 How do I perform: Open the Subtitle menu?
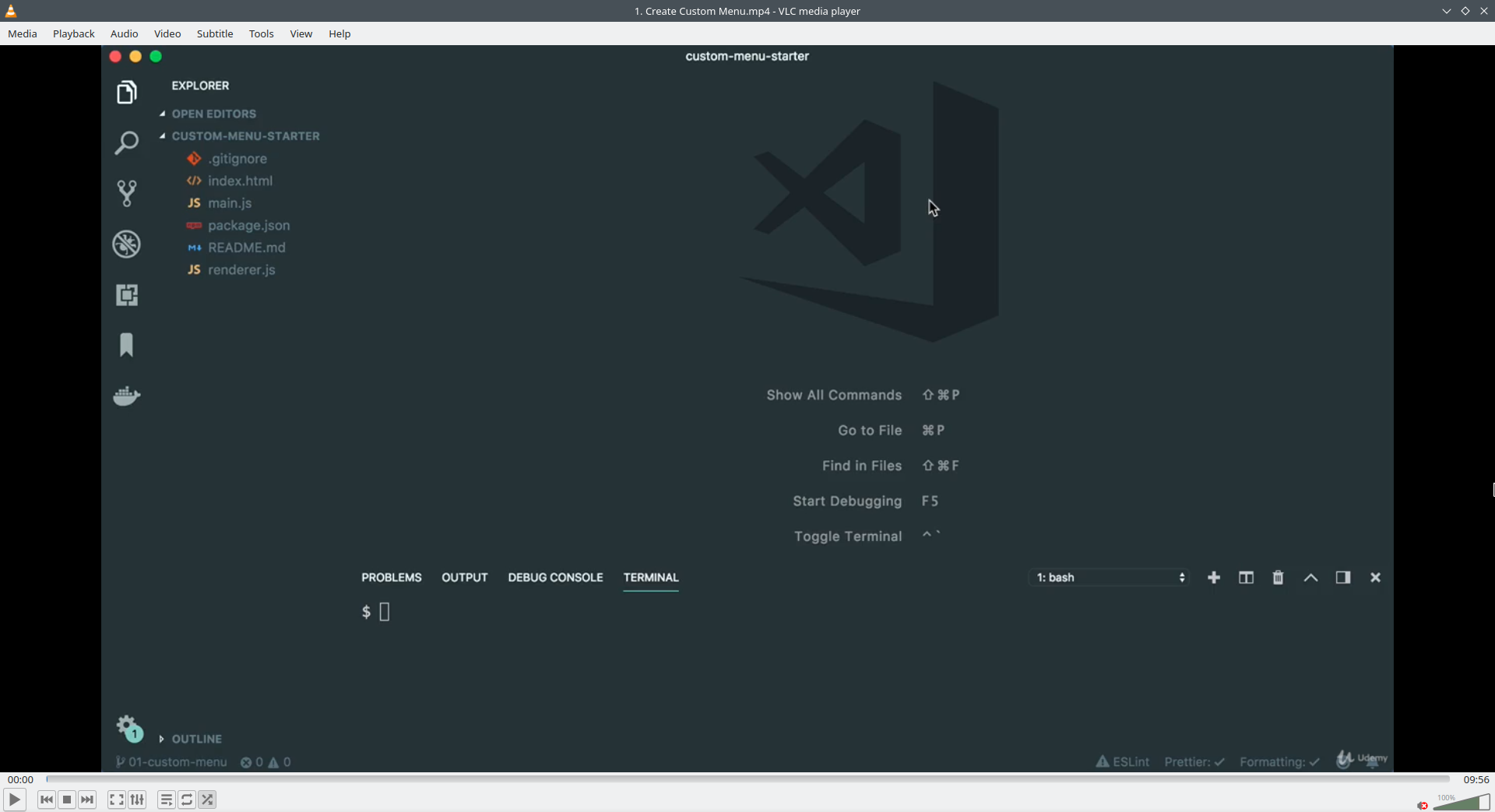(x=215, y=33)
